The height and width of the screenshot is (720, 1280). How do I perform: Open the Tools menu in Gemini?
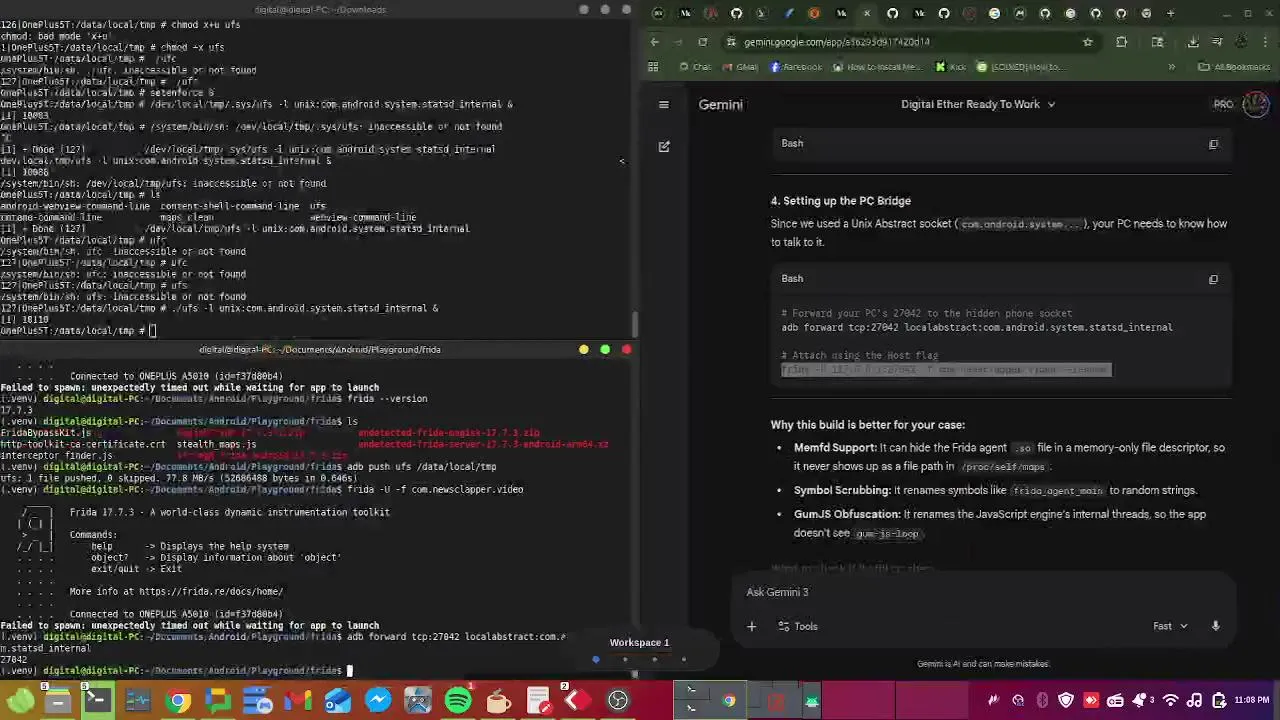[797, 626]
